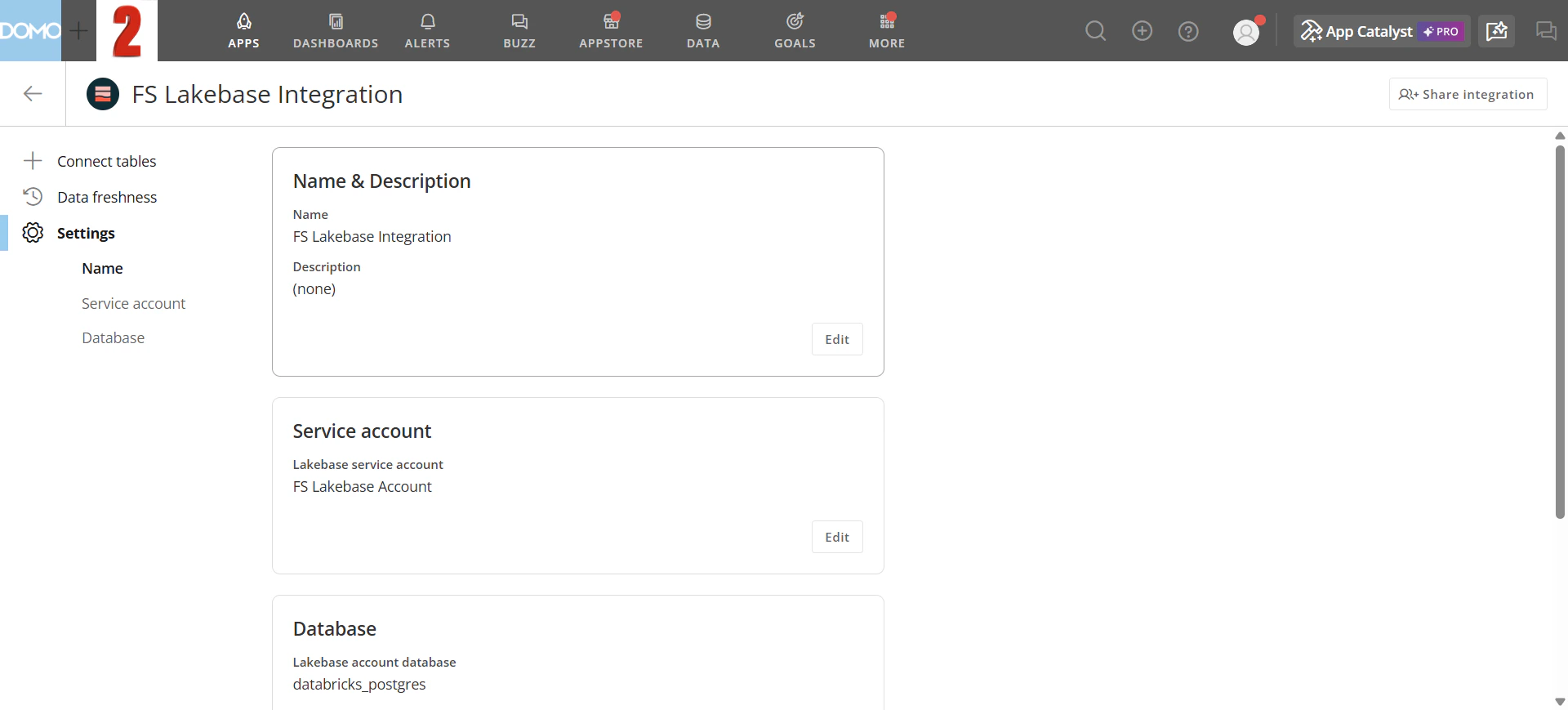Viewport: 1568px width, 710px height.
Task: Jump to Name settings subsection
Action: [x=102, y=268]
